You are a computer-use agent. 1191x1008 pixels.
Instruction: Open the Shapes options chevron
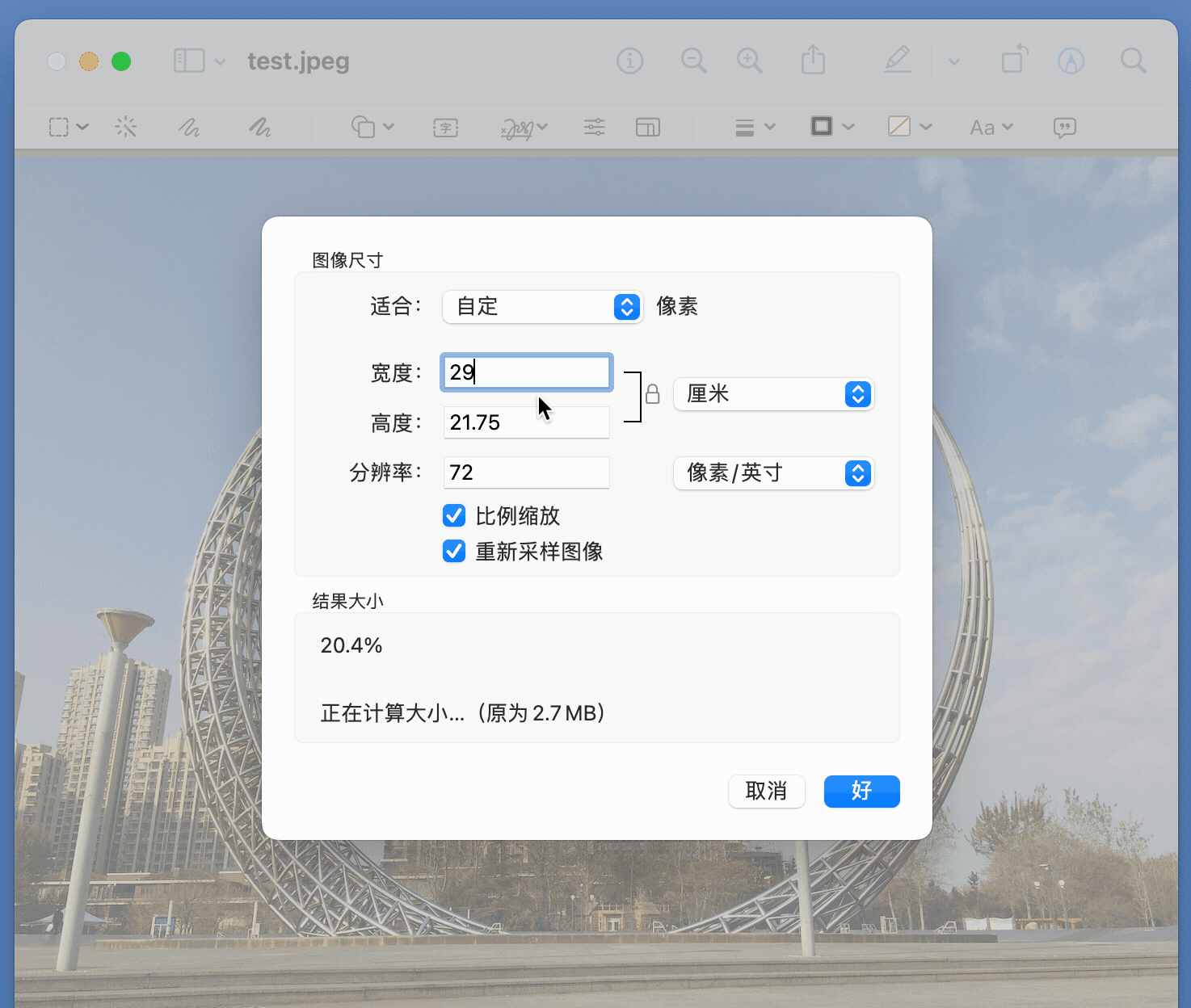click(389, 127)
